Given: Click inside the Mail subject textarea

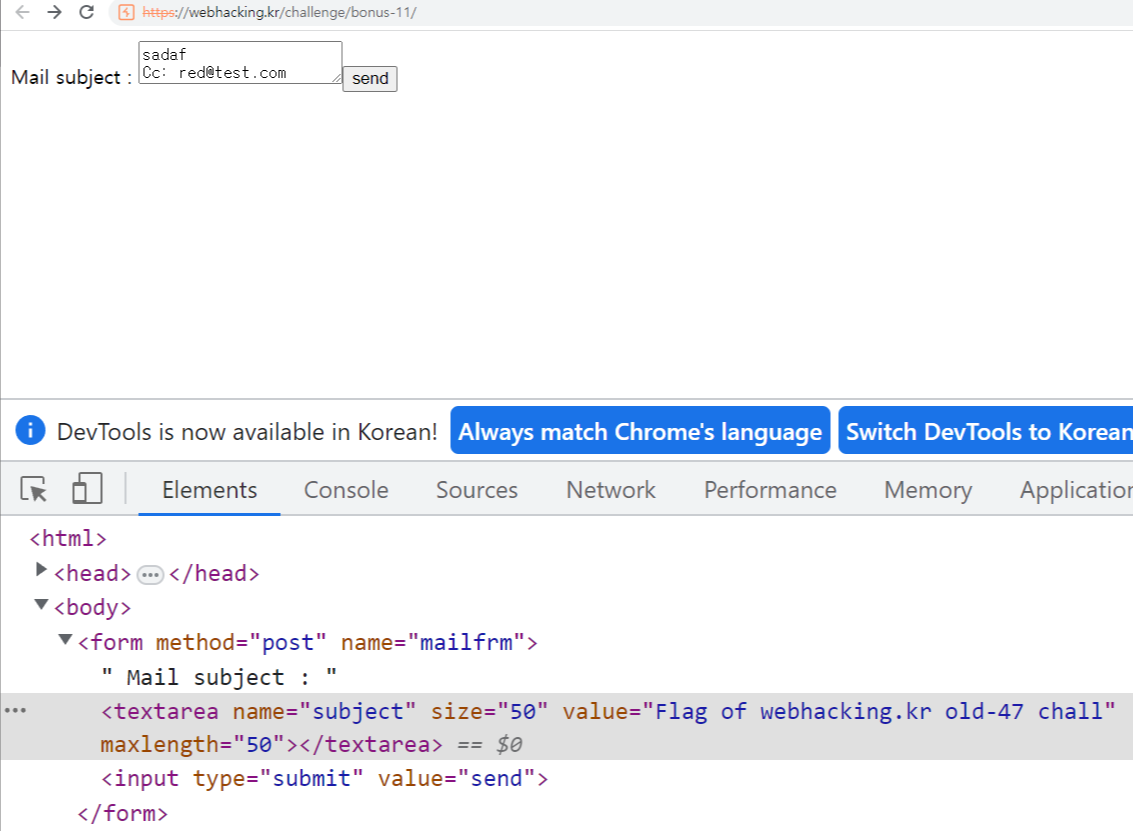Looking at the screenshot, I should tap(240, 62).
